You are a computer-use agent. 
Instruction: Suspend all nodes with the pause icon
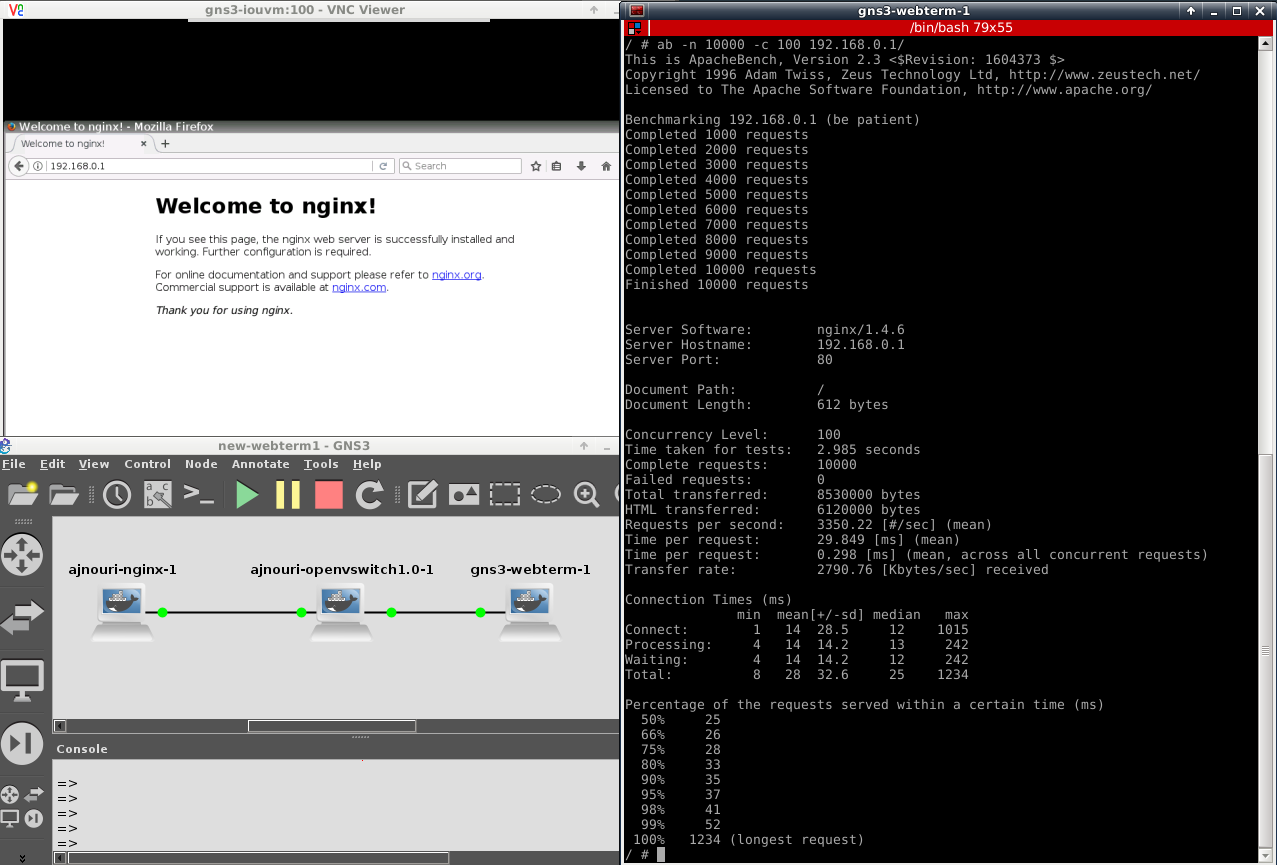[x=288, y=494]
